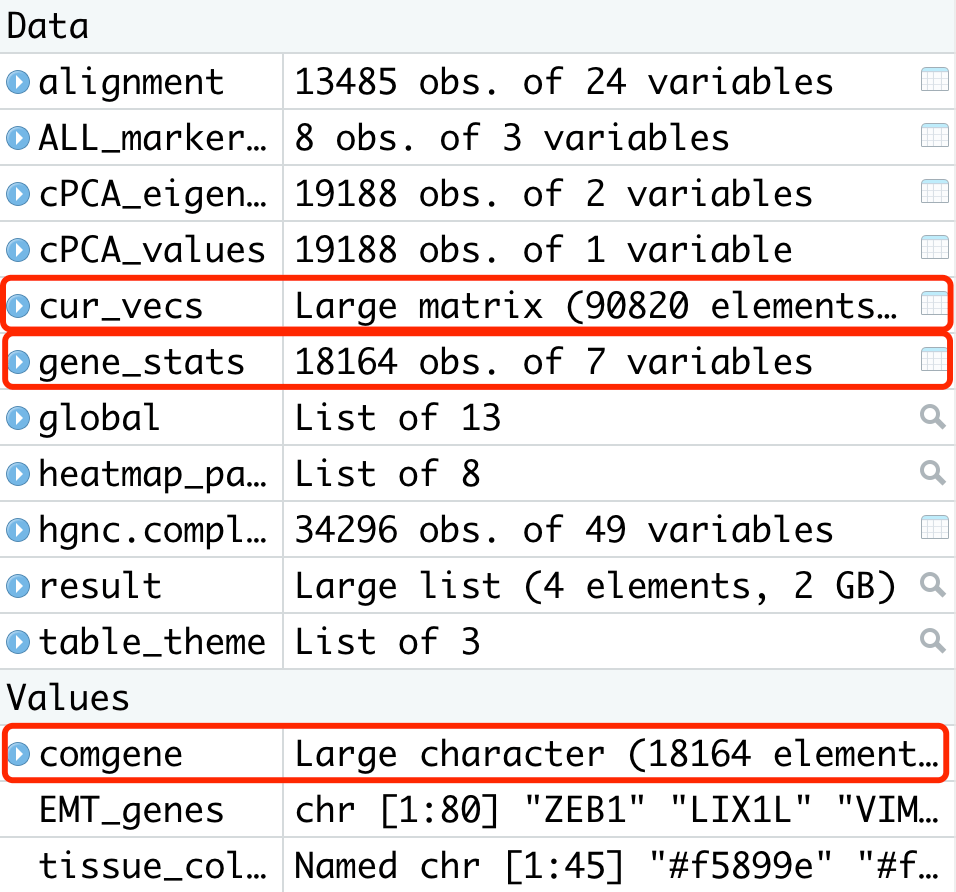Click the Data section header
The height and width of the screenshot is (892, 956).
click(47, 26)
